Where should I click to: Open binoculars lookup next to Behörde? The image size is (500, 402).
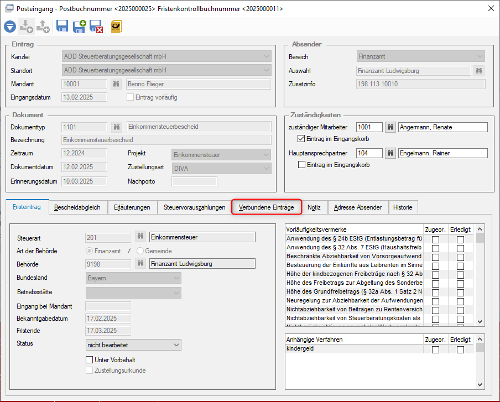[140, 263]
